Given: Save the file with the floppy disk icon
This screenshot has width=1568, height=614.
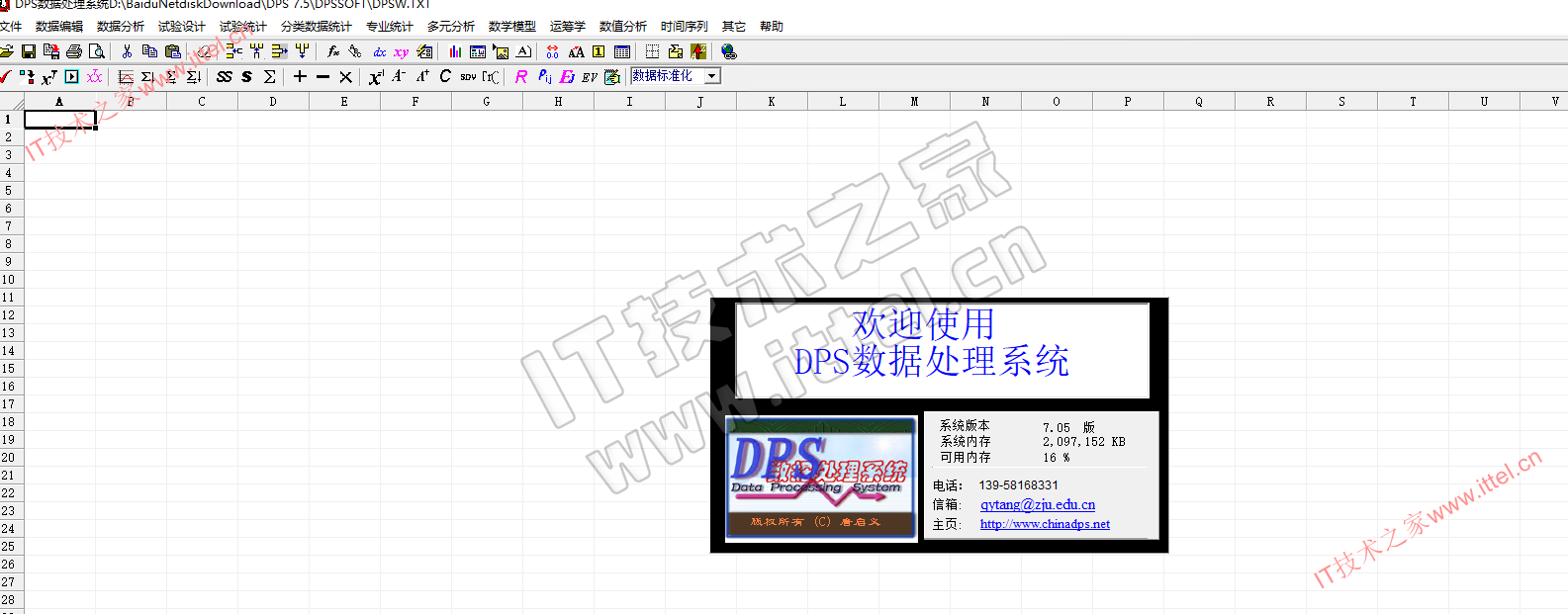Looking at the screenshot, I should point(29,51).
